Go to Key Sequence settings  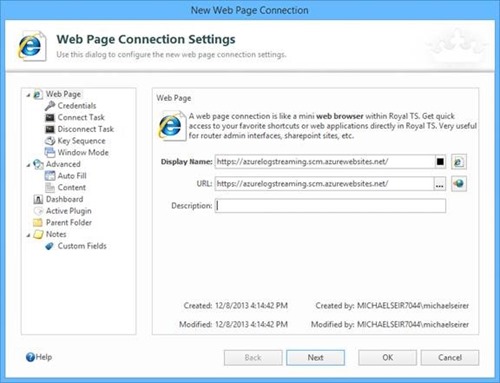tap(81, 141)
